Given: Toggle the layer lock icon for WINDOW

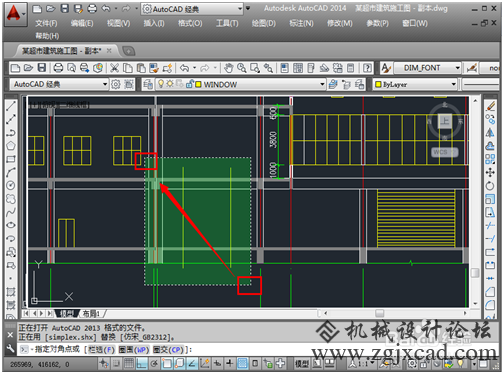Looking at the screenshot, I should coord(190,84).
